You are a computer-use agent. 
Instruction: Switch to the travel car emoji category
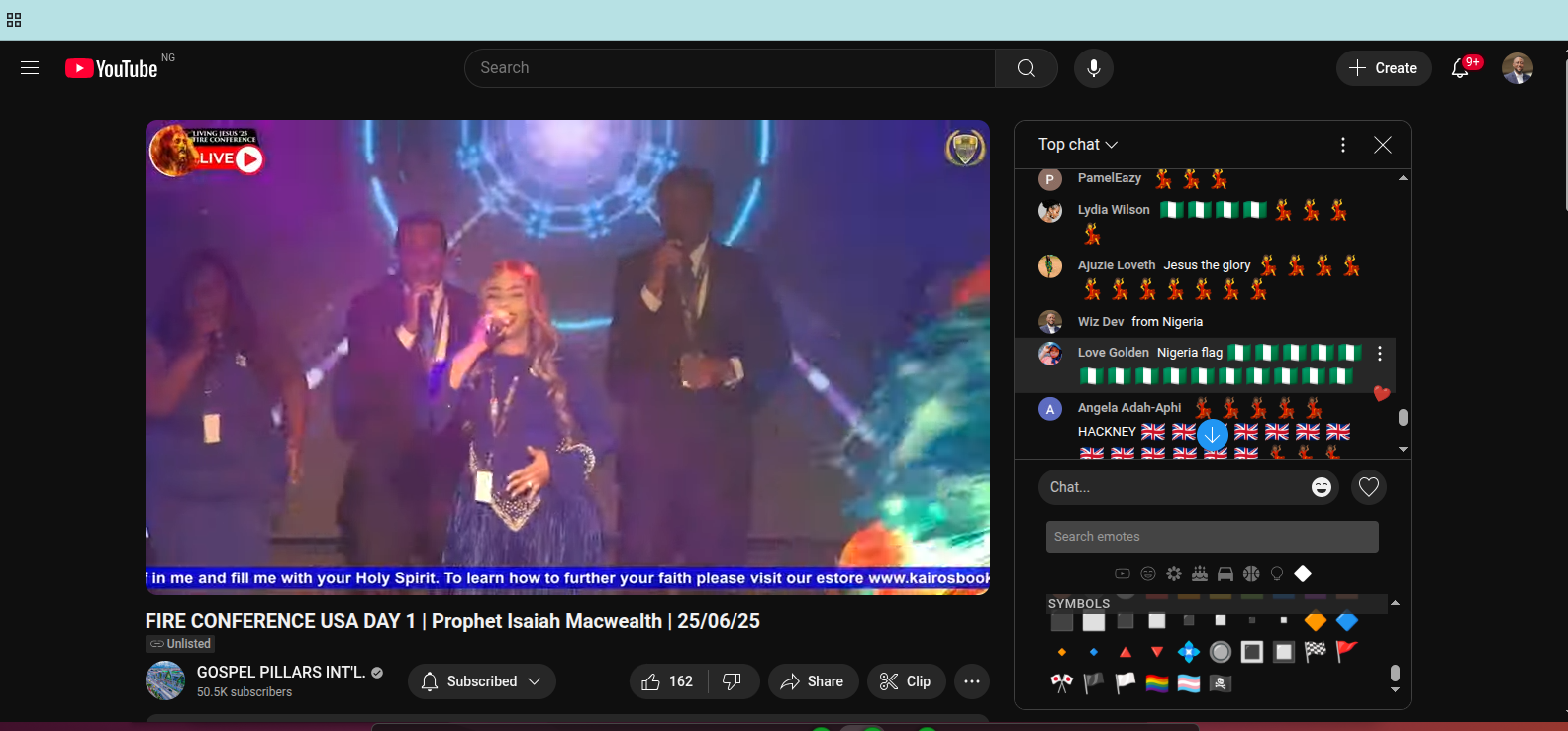pos(1225,574)
